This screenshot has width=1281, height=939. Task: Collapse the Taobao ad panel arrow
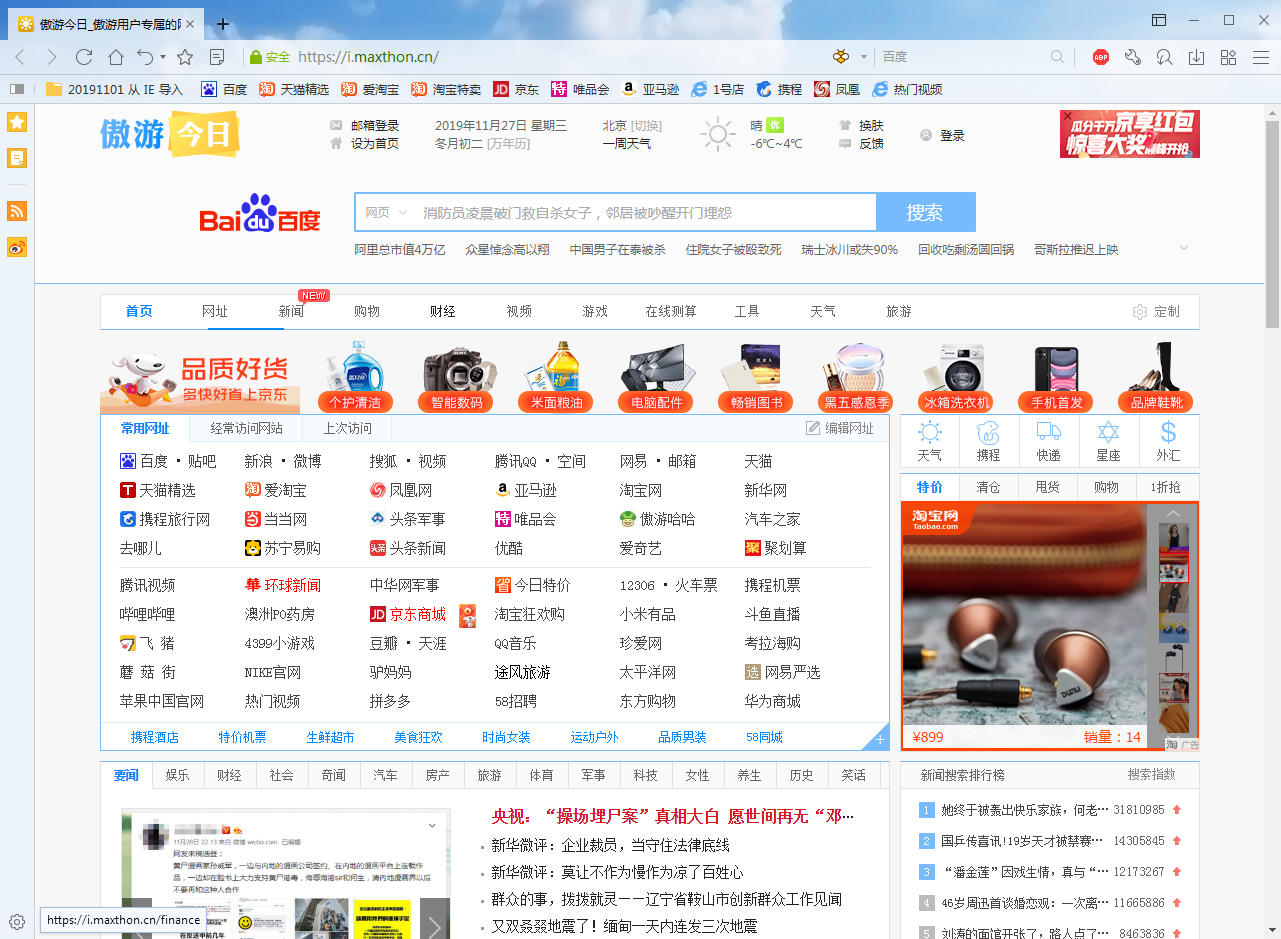[x=1172, y=513]
